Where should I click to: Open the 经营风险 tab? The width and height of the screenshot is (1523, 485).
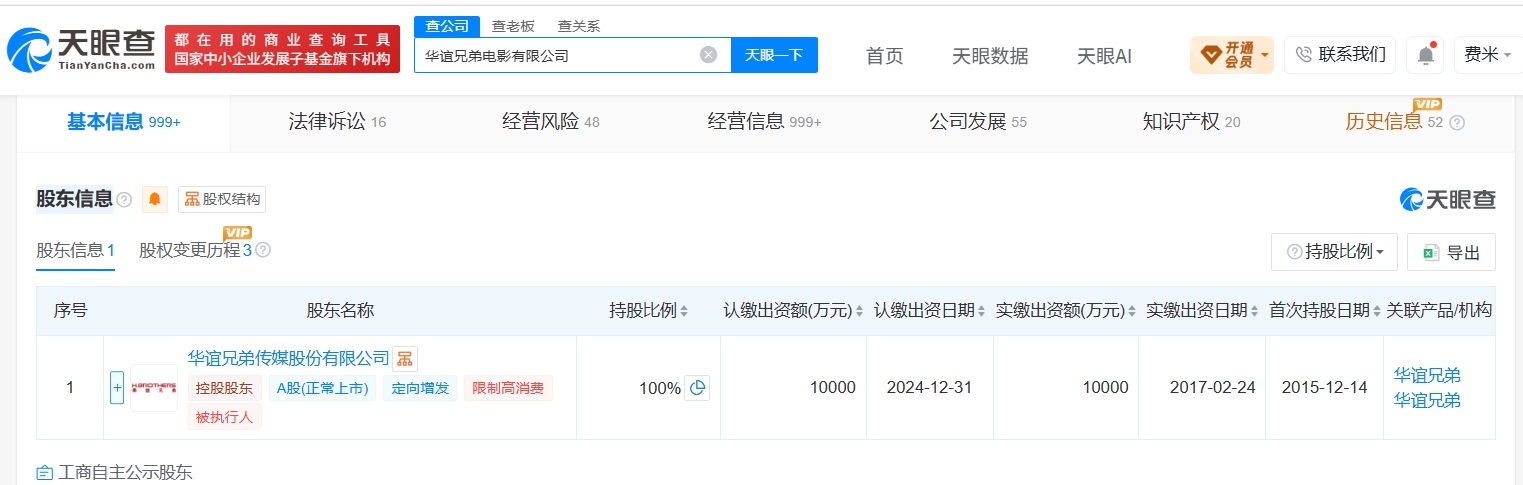550,123
